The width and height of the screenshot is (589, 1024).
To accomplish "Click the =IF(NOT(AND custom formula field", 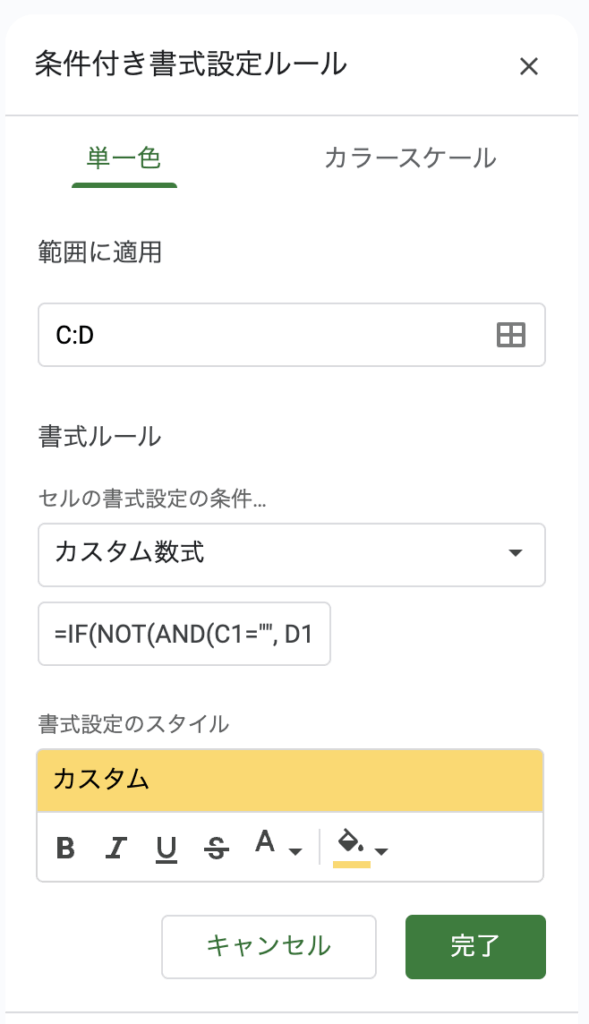I will (x=184, y=634).
